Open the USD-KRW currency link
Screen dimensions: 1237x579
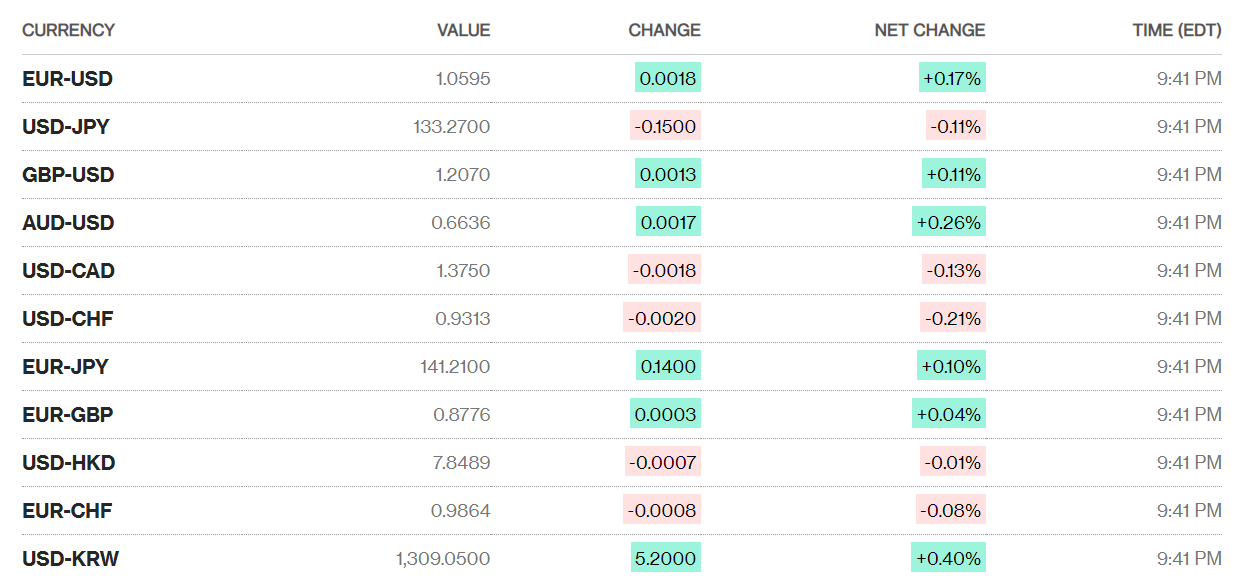(x=70, y=558)
